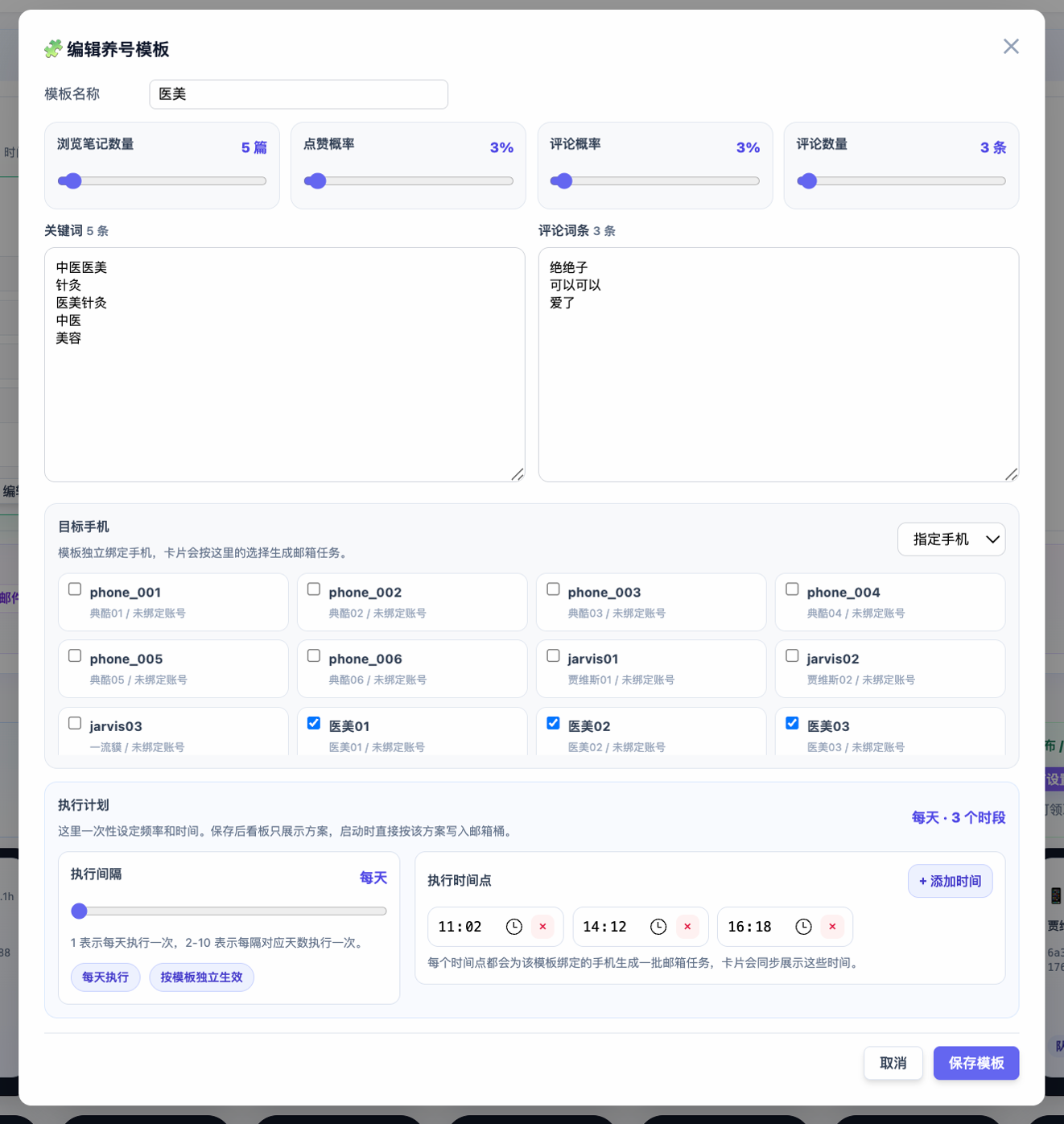Screen dimensions: 1064x1124
Task: Click keyword line 中医医美
Action: [x=81, y=267]
